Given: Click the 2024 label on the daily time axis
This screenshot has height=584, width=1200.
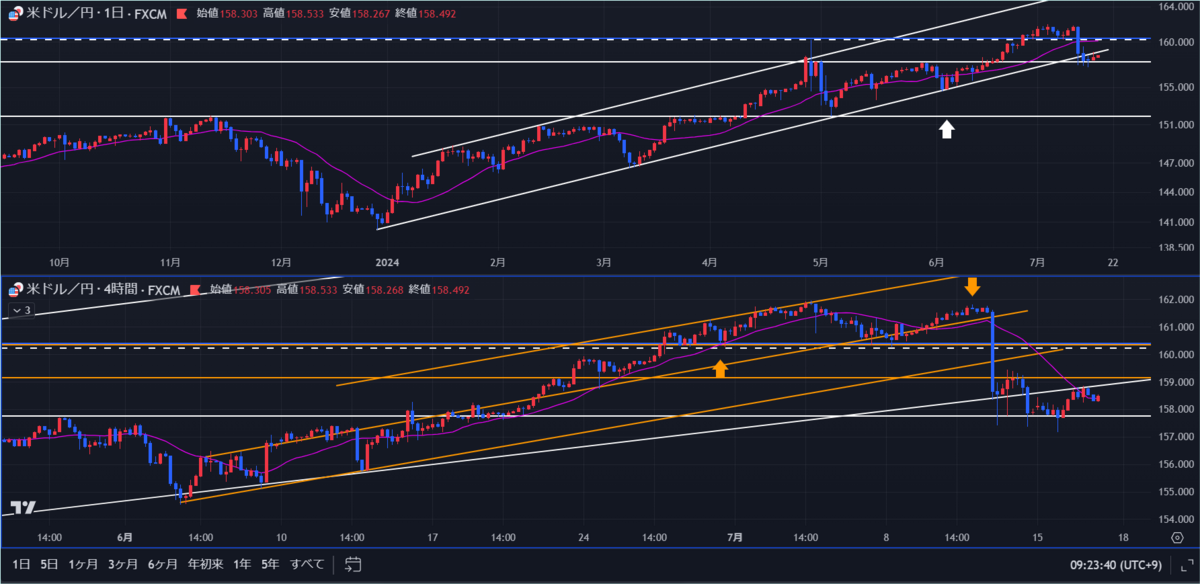Looking at the screenshot, I should [x=386, y=262].
